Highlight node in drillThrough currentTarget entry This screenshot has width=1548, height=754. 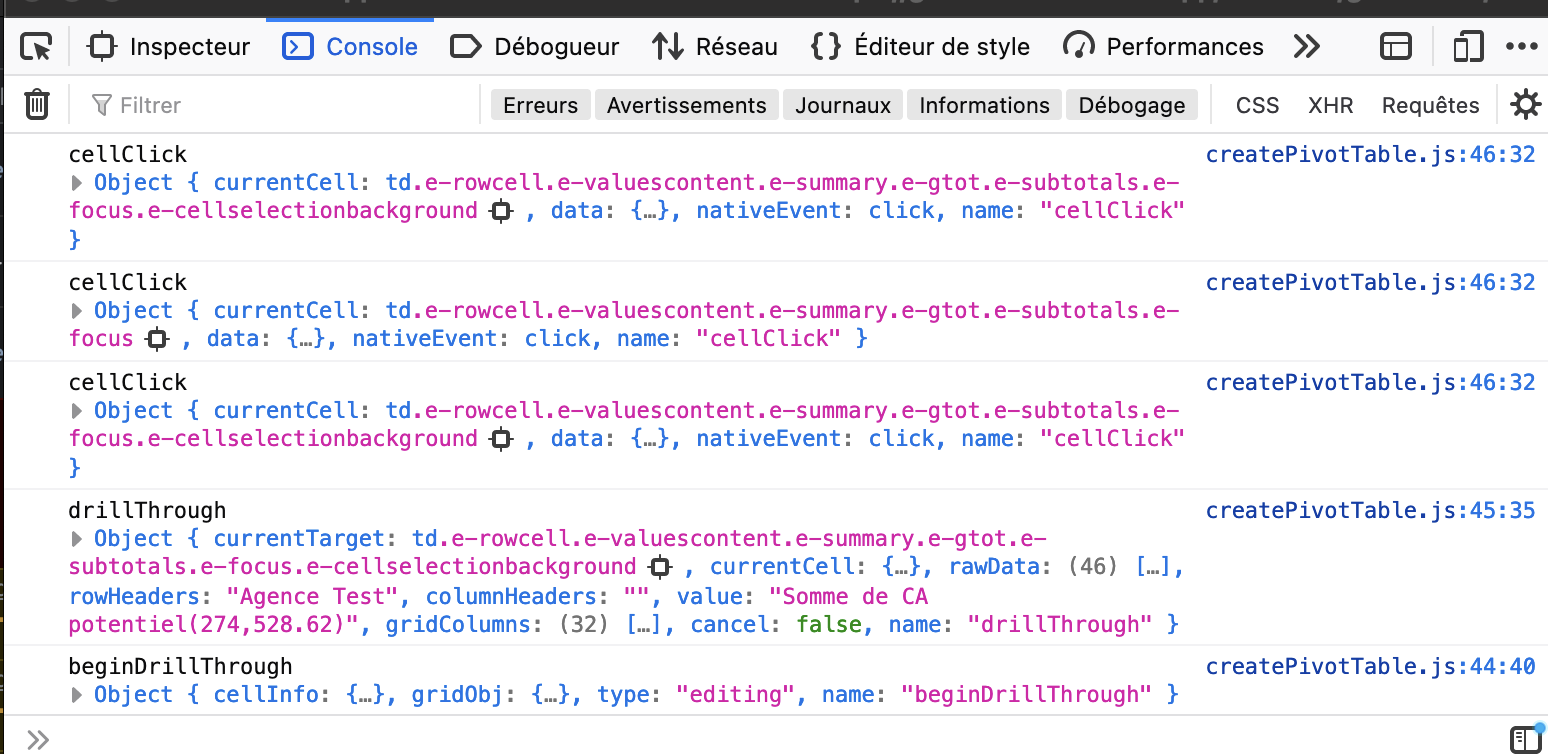click(659, 567)
